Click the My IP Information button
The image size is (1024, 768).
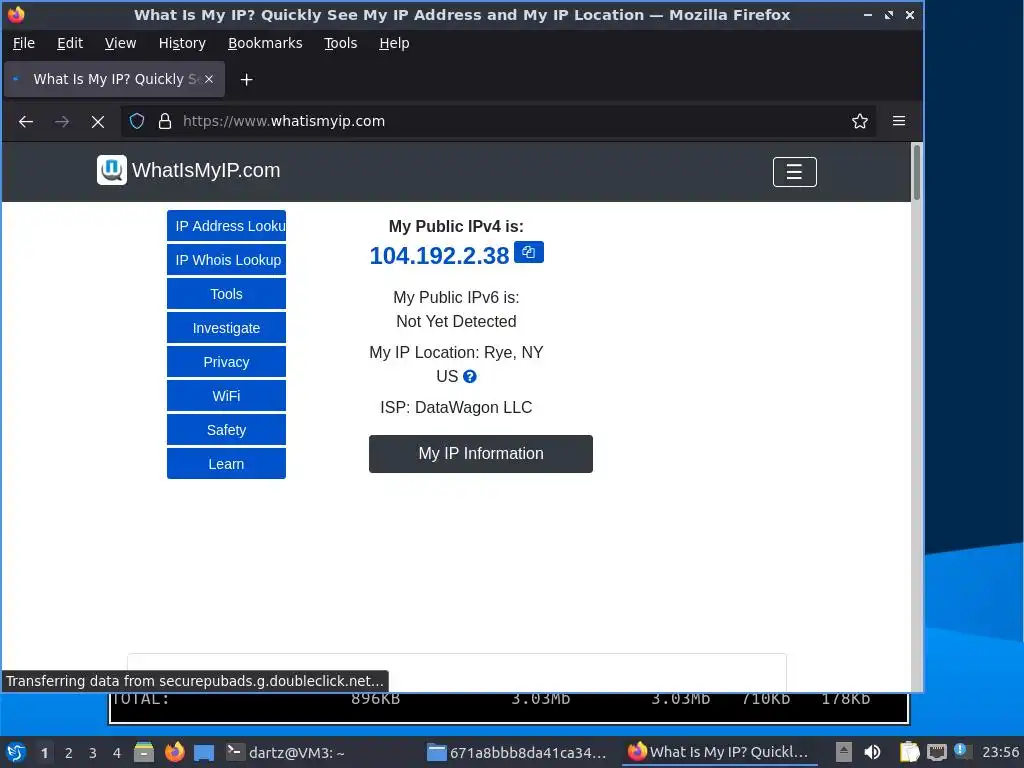[481, 454]
